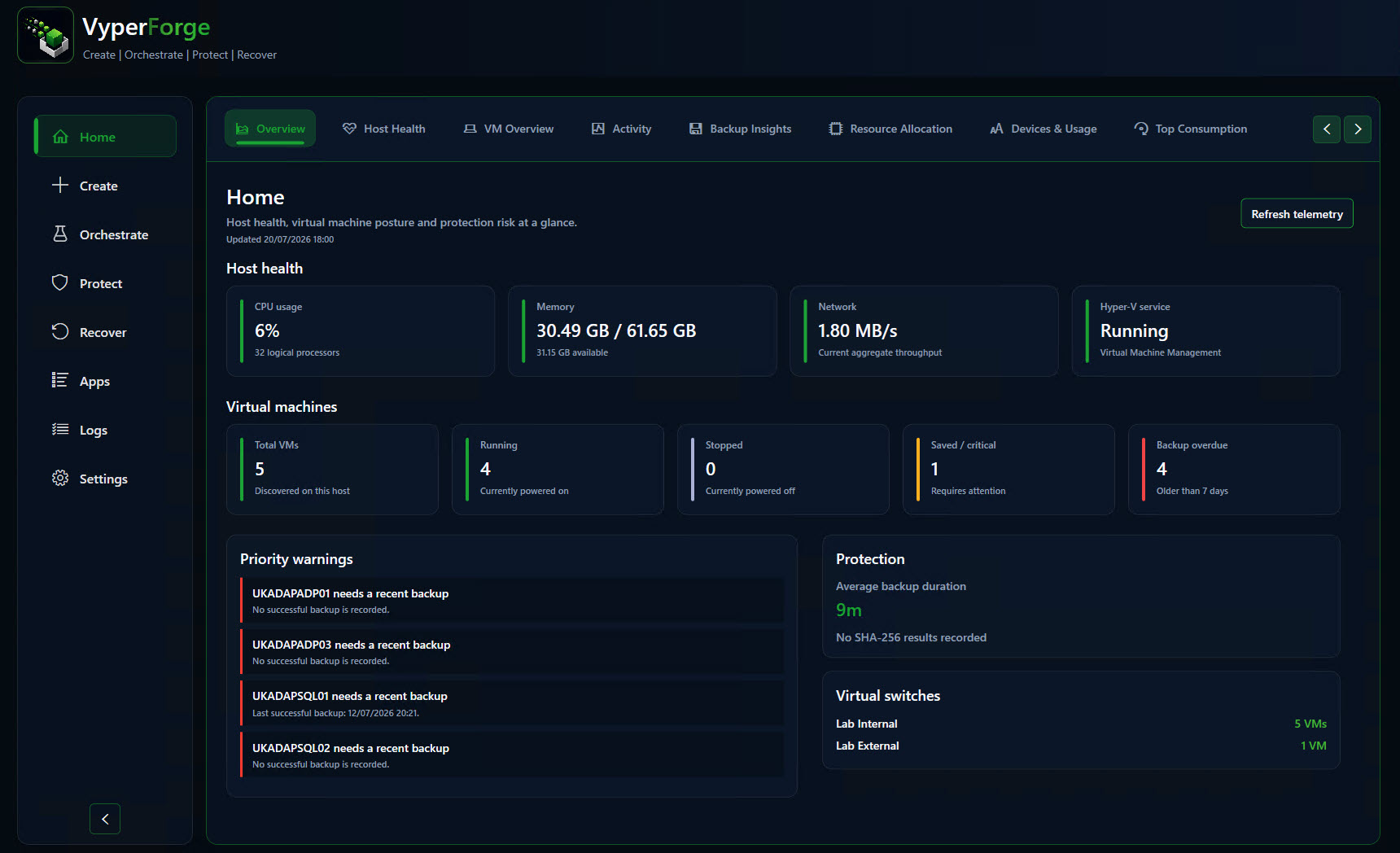Image resolution: width=1400 pixels, height=853 pixels.
Task: Open the Activity tab
Action: 621,129
